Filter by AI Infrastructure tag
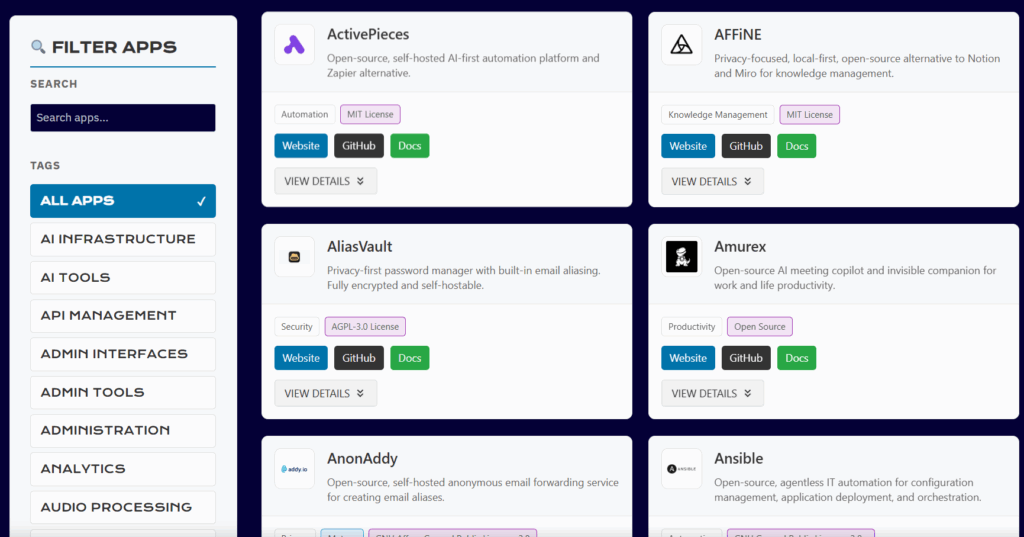This screenshot has height=537, width=1024. coord(122,239)
